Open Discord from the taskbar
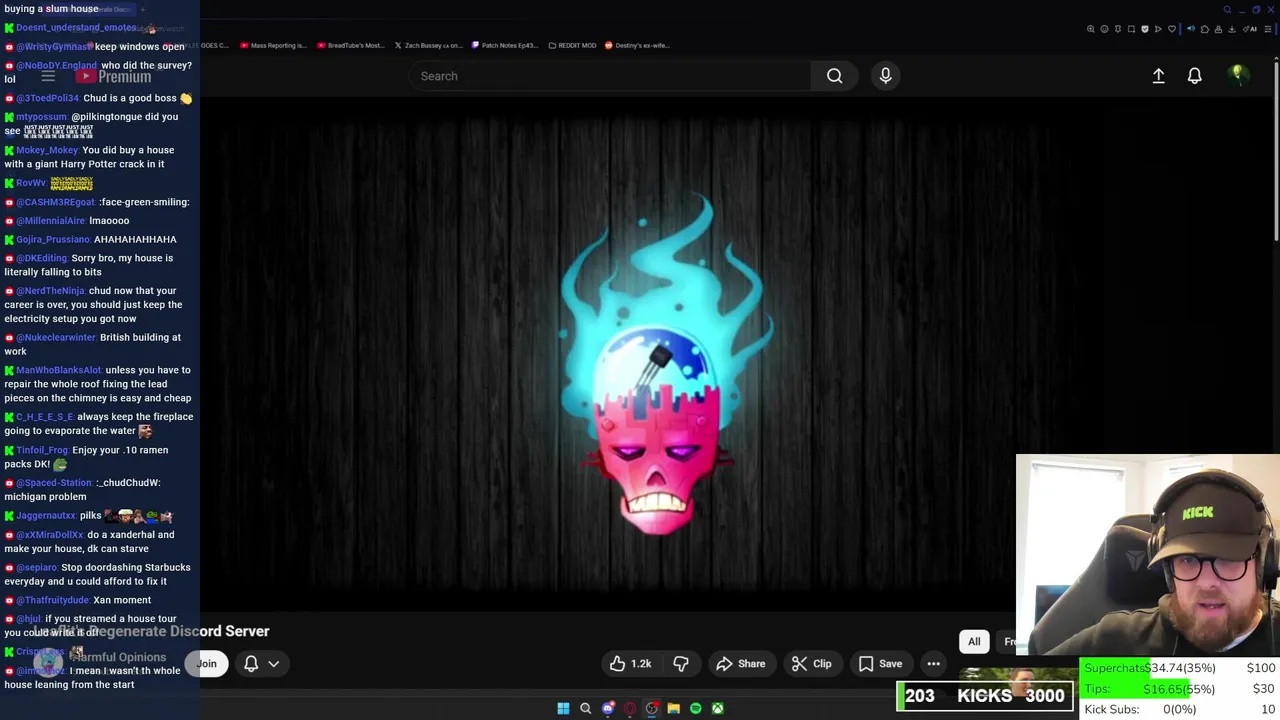 click(607, 708)
